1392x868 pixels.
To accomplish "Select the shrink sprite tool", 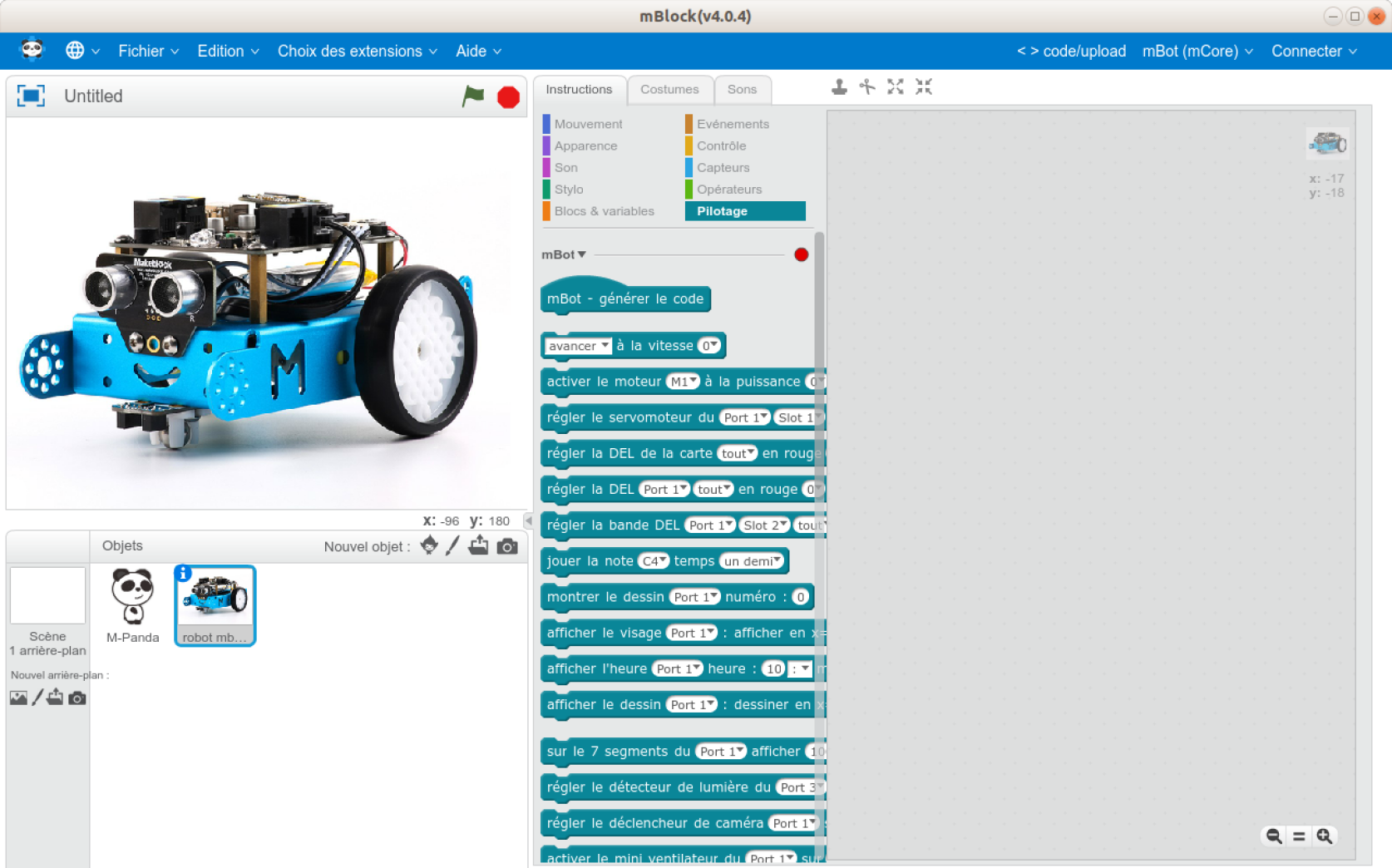I will pyautogui.click(x=924, y=86).
